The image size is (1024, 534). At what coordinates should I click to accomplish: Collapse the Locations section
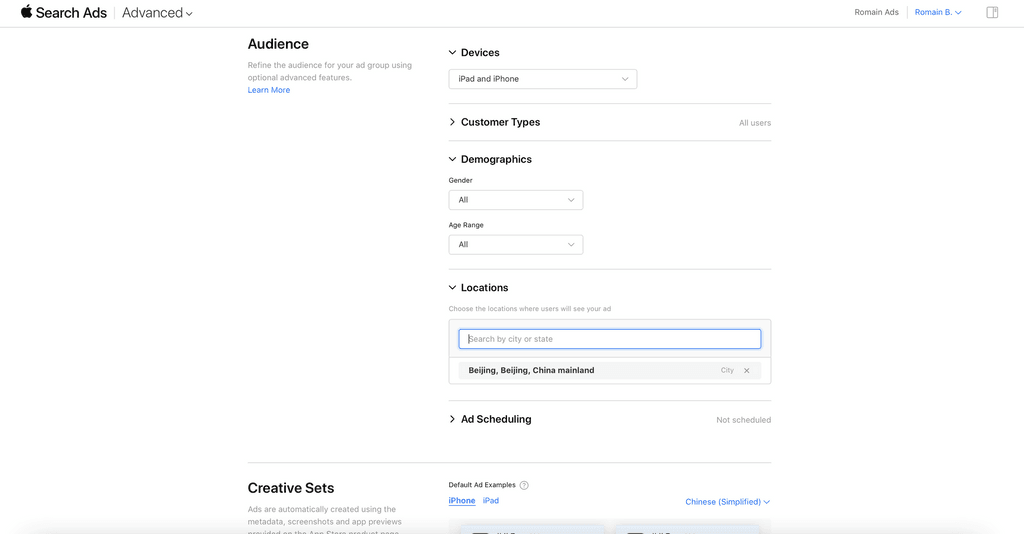point(452,287)
